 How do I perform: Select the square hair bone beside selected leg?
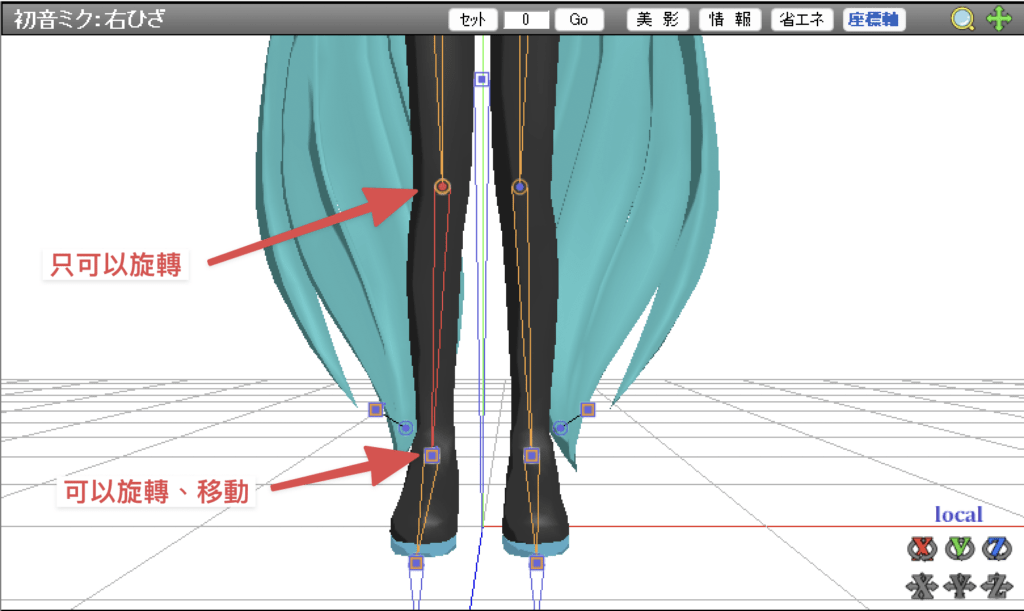[376, 409]
